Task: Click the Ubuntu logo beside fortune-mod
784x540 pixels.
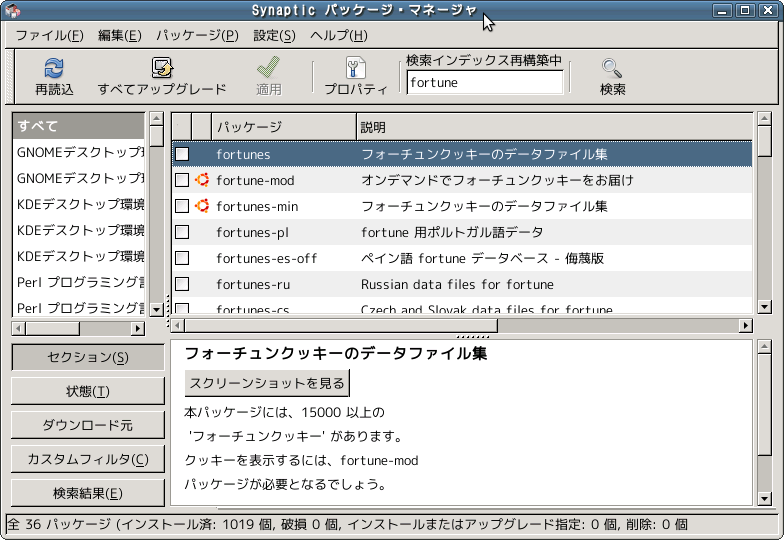Action: 202,180
